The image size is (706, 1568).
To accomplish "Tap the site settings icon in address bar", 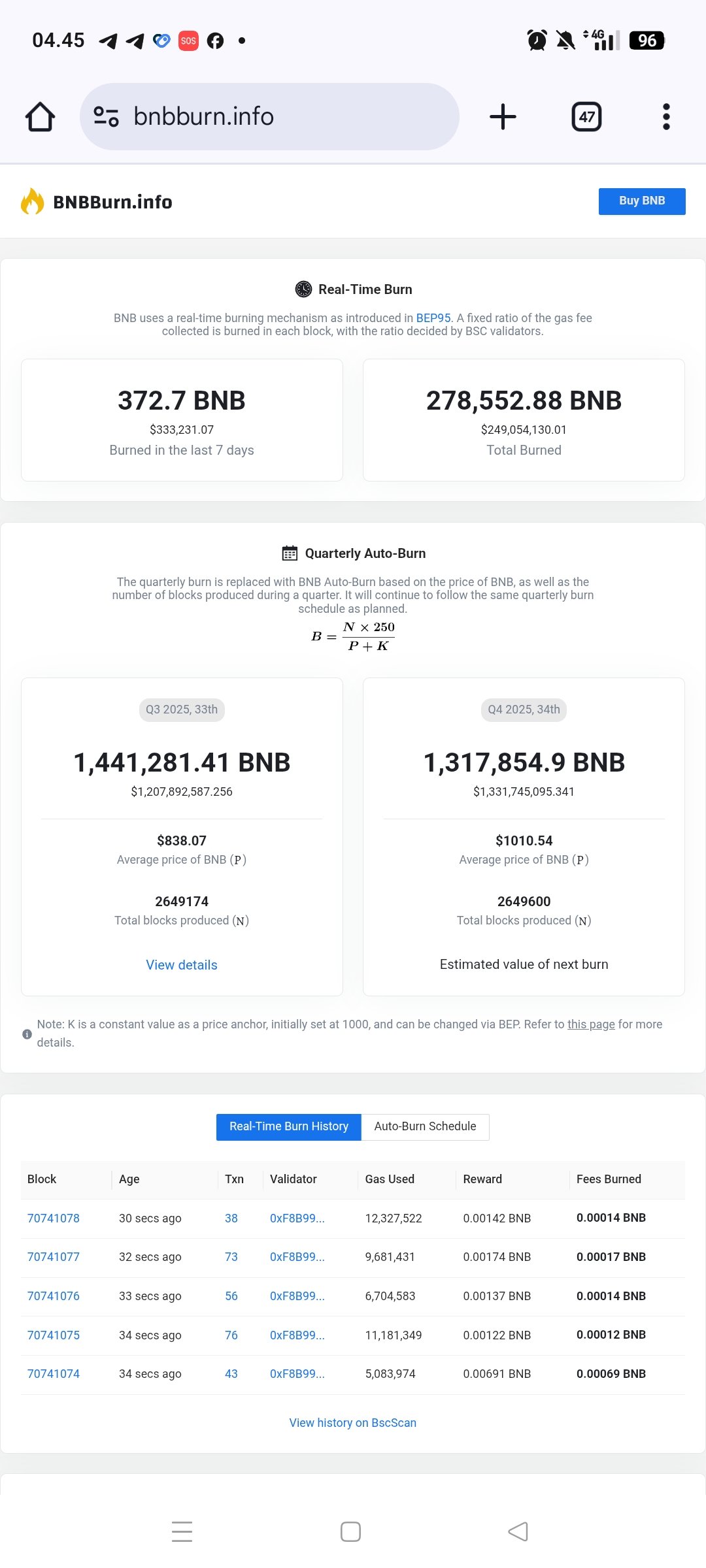I will (106, 117).
